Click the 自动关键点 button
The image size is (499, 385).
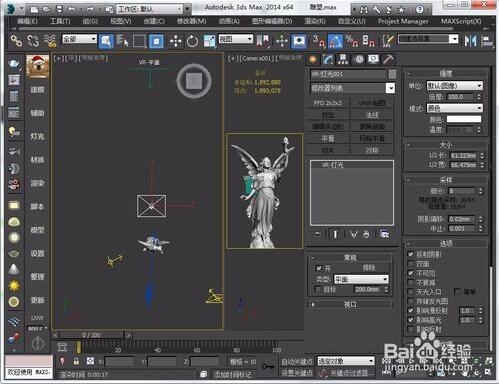click(297, 362)
